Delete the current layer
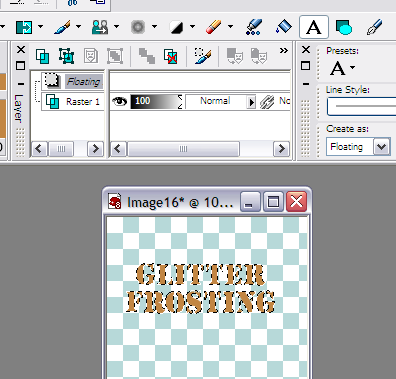This screenshot has width=396, height=379. [171, 56]
